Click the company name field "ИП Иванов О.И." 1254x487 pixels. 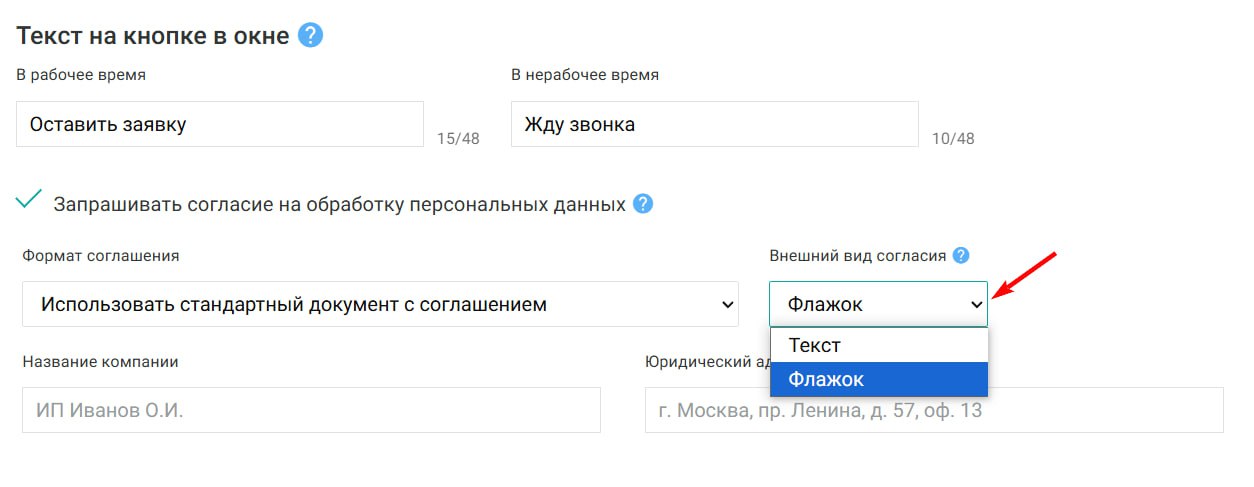(311, 410)
